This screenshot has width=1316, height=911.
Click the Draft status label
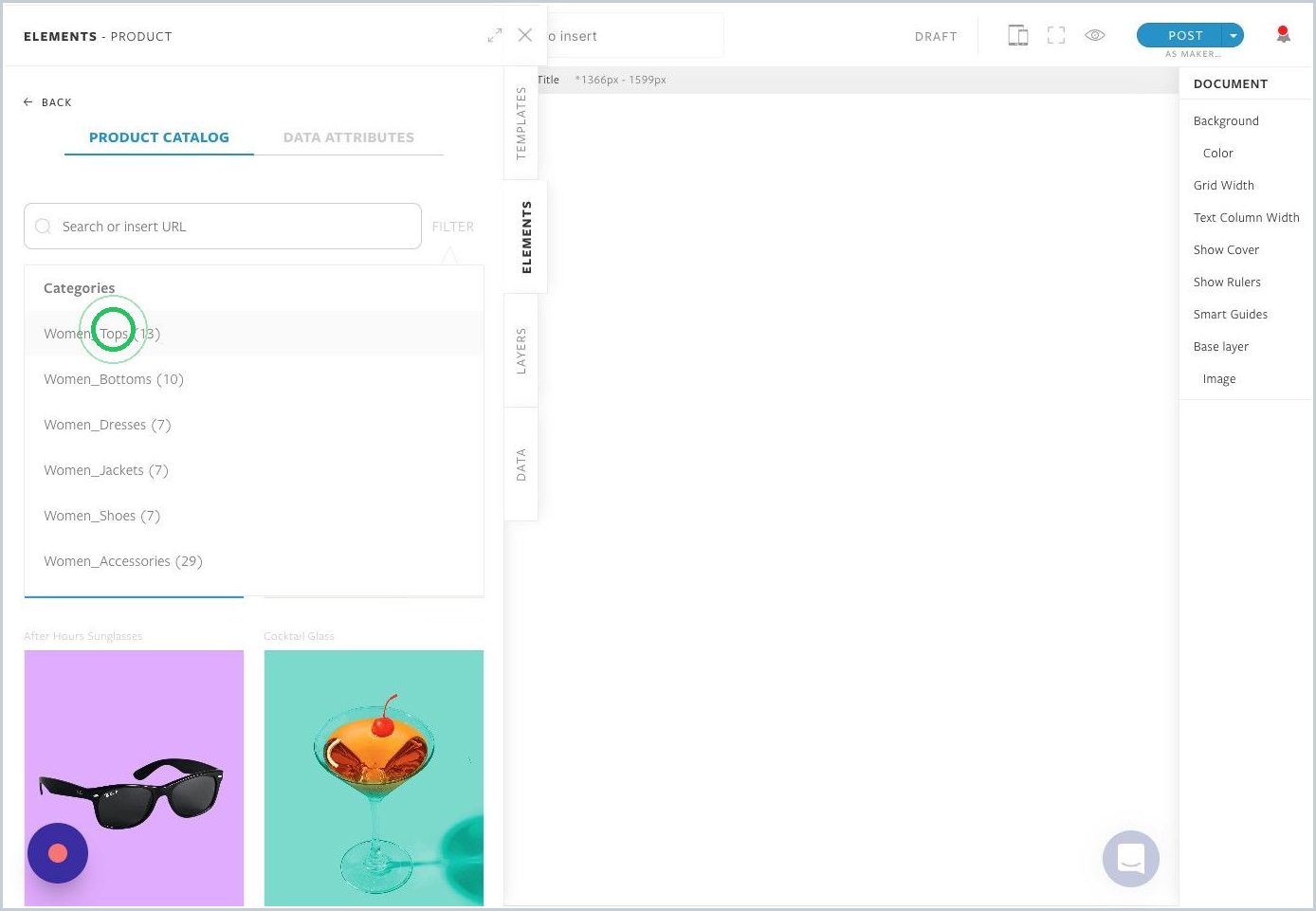click(936, 36)
